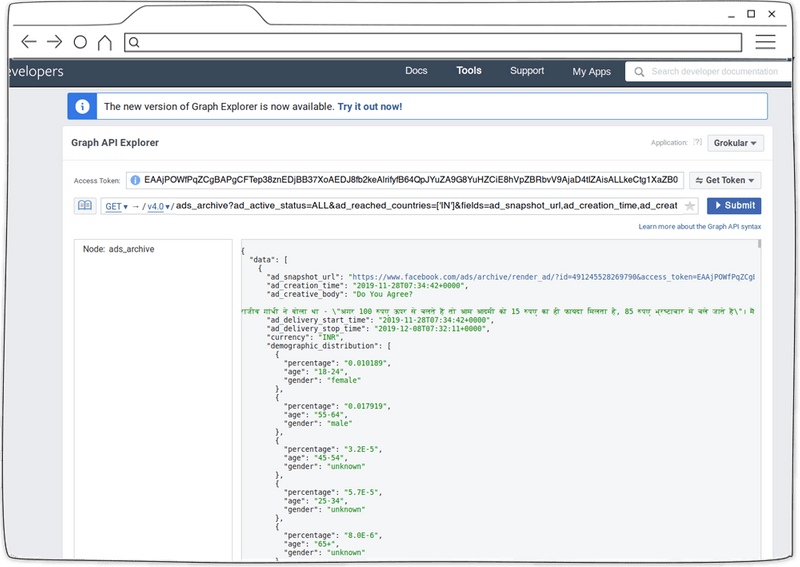The image size is (800, 567).
Task: Change the v4.0 API version dropdown
Action: coord(158,207)
